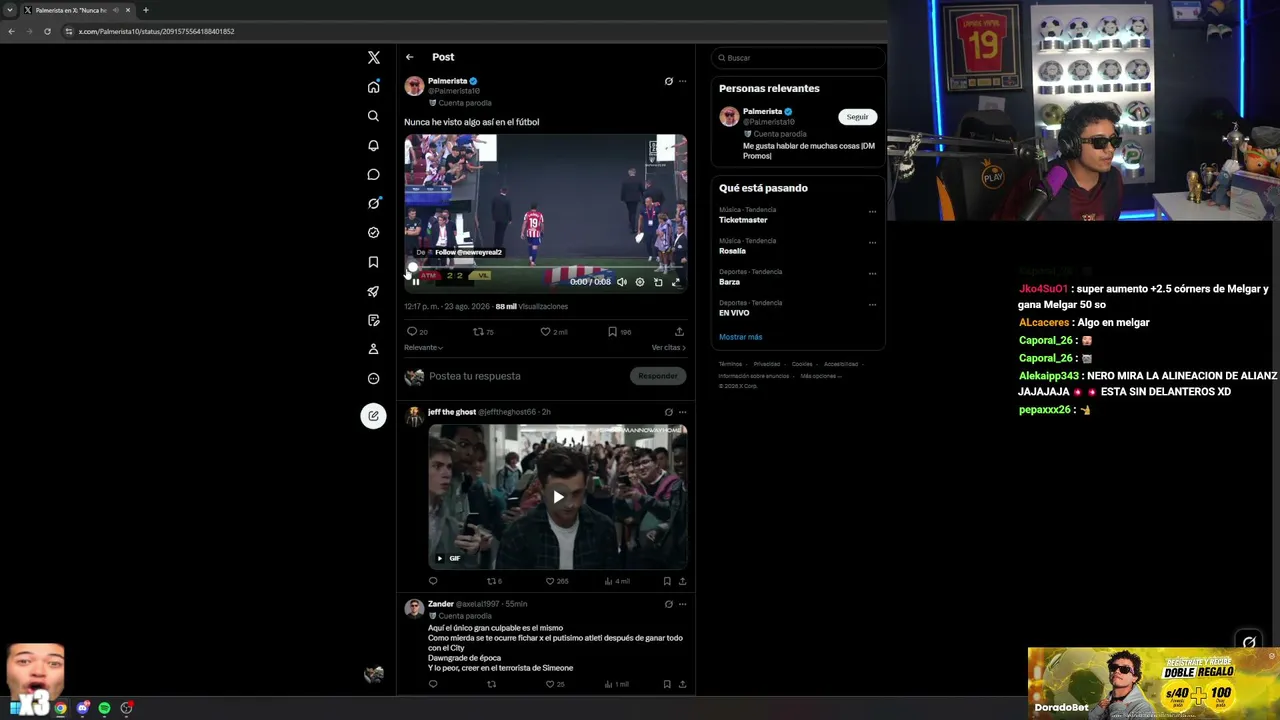Go back with Post header arrow
The height and width of the screenshot is (720, 1280).
click(409, 57)
